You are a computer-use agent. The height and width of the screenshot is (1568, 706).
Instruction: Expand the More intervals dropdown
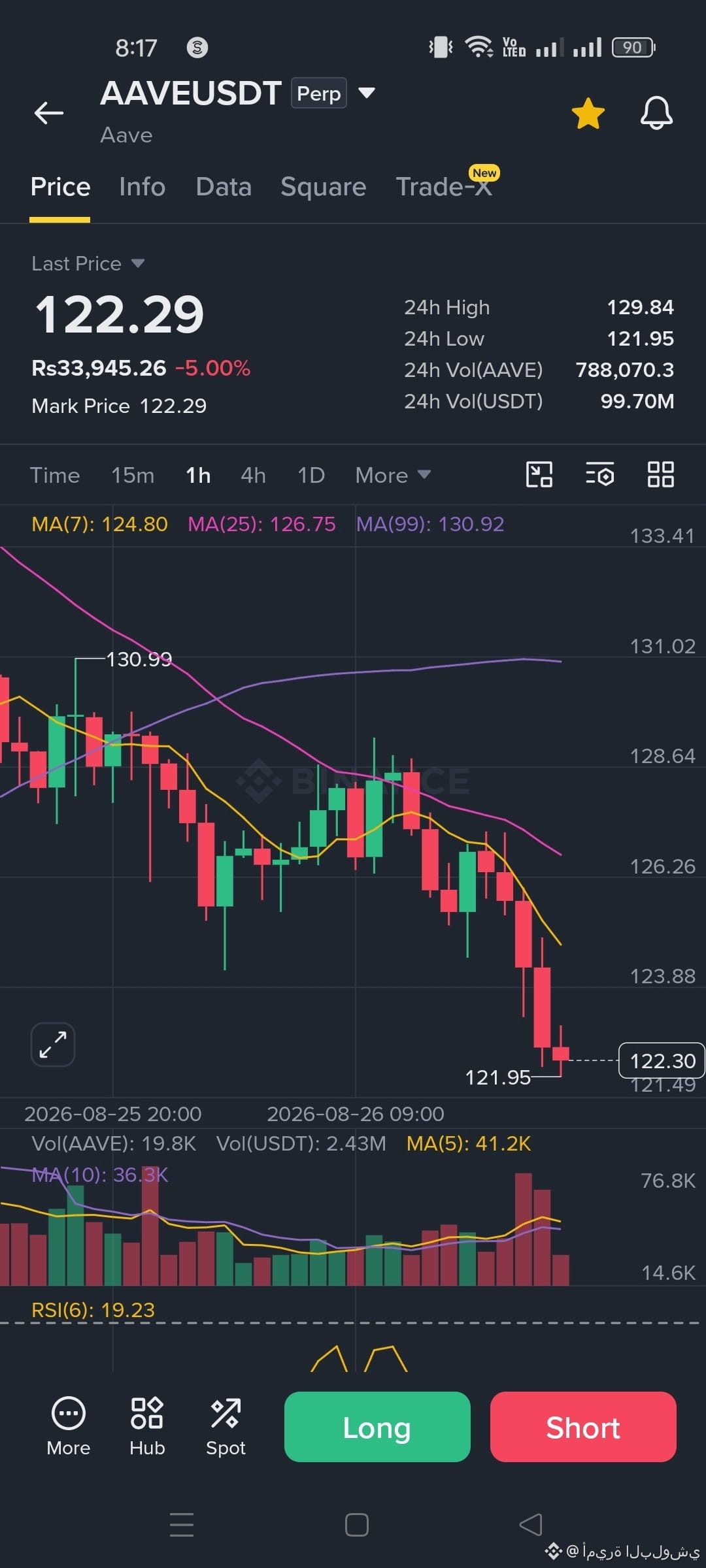point(393,475)
